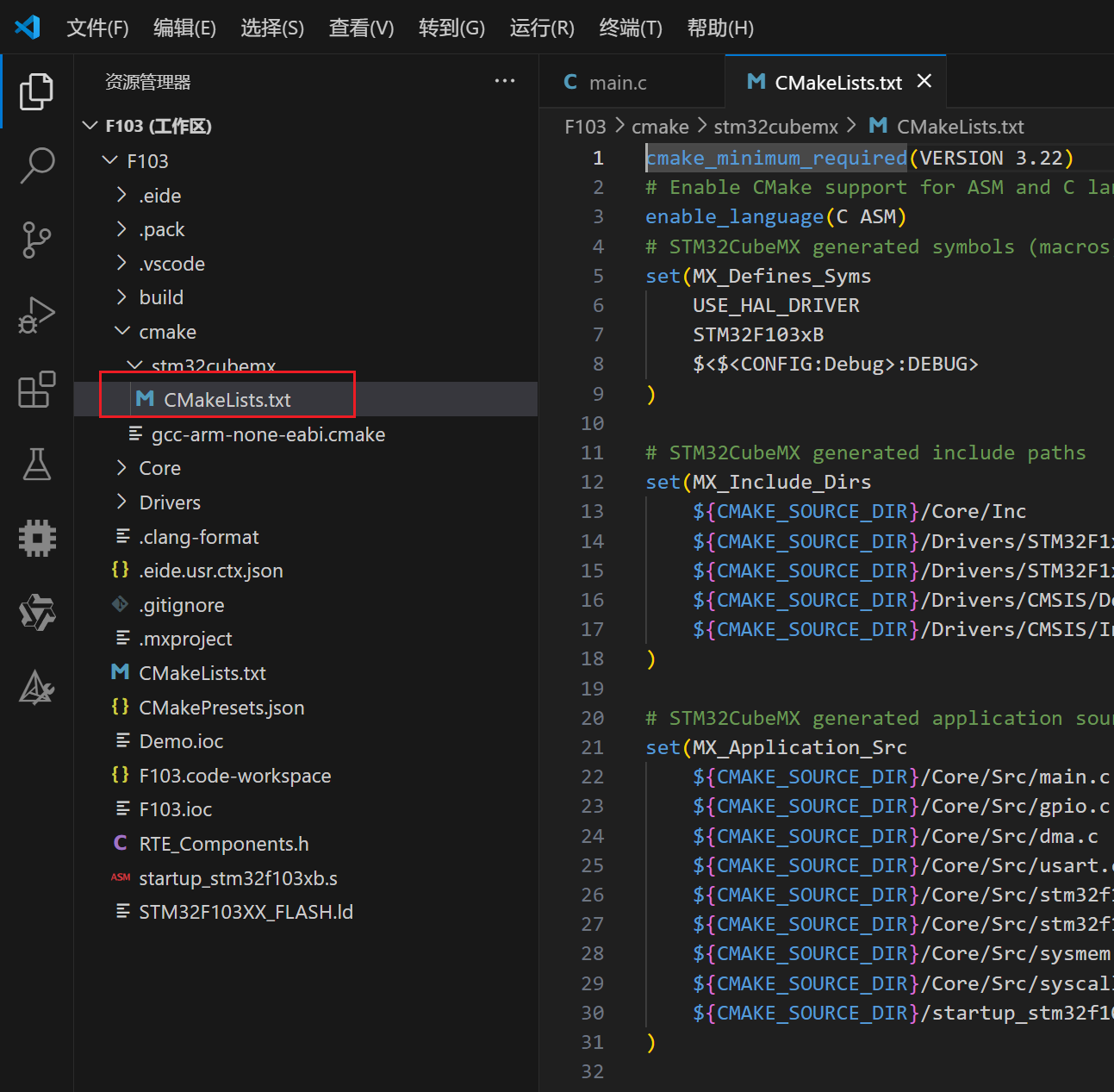Open the 文件(F) menu
1114x1092 pixels.
[97, 28]
